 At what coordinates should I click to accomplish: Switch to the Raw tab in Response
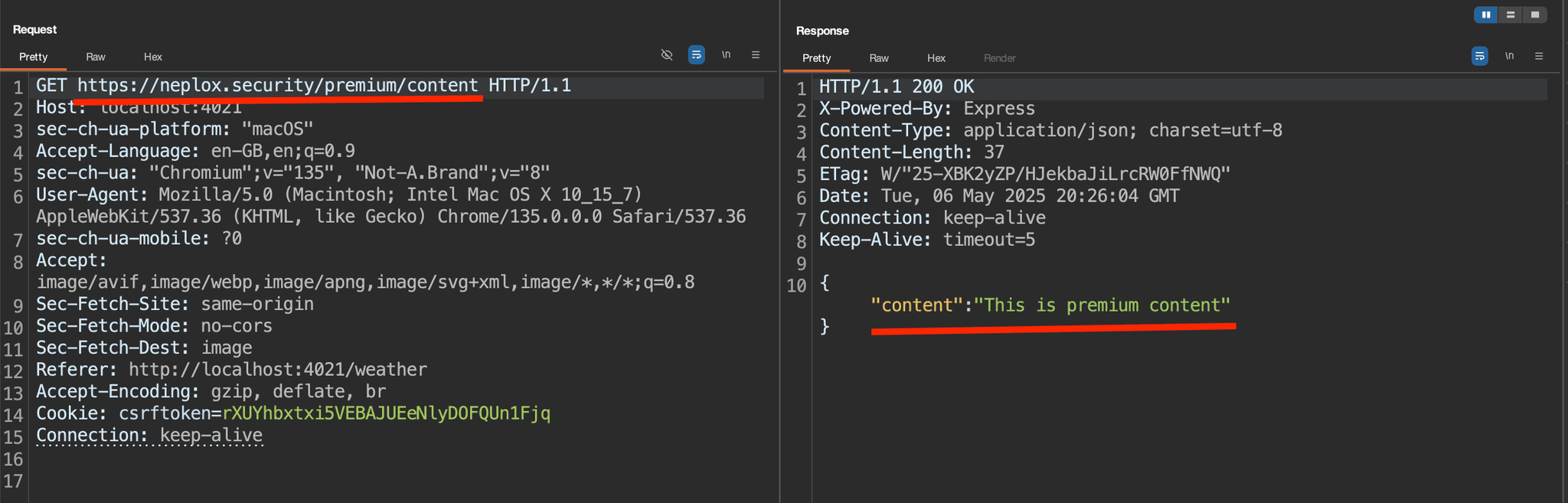879,58
